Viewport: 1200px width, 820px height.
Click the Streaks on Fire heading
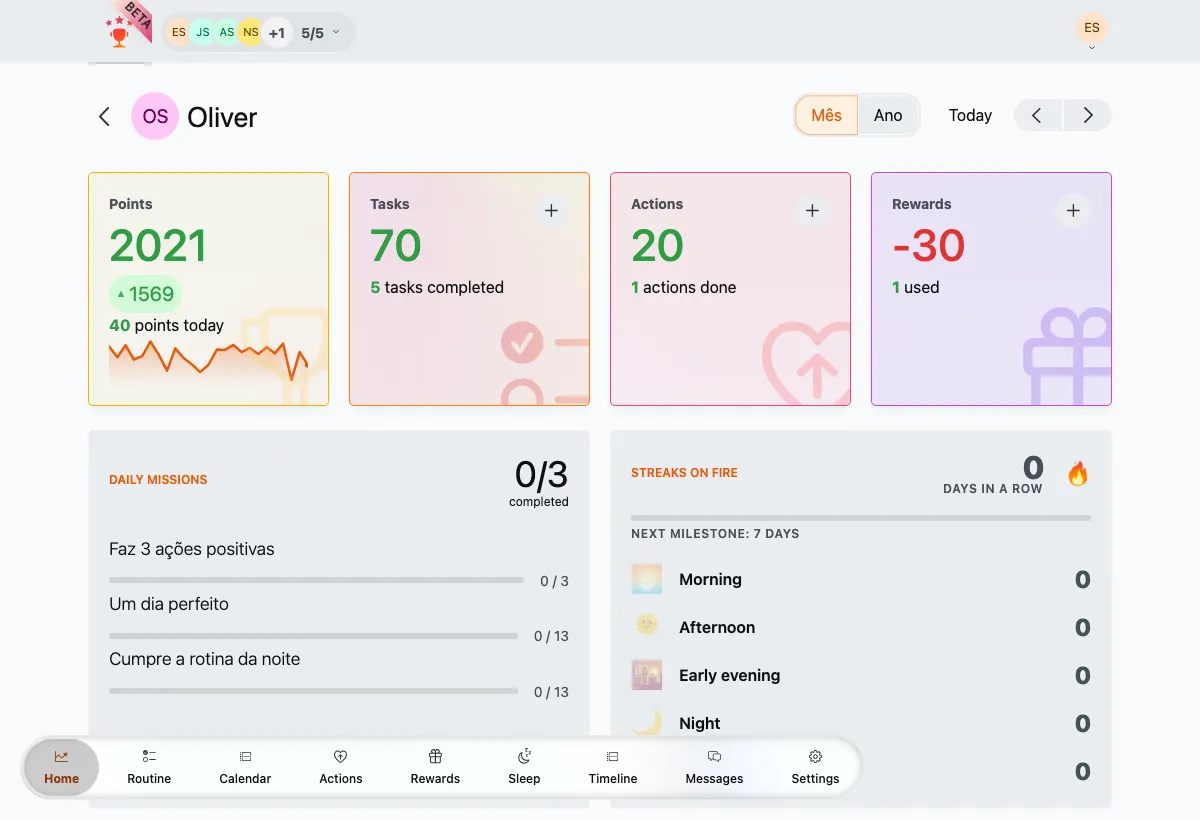[x=684, y=473]
